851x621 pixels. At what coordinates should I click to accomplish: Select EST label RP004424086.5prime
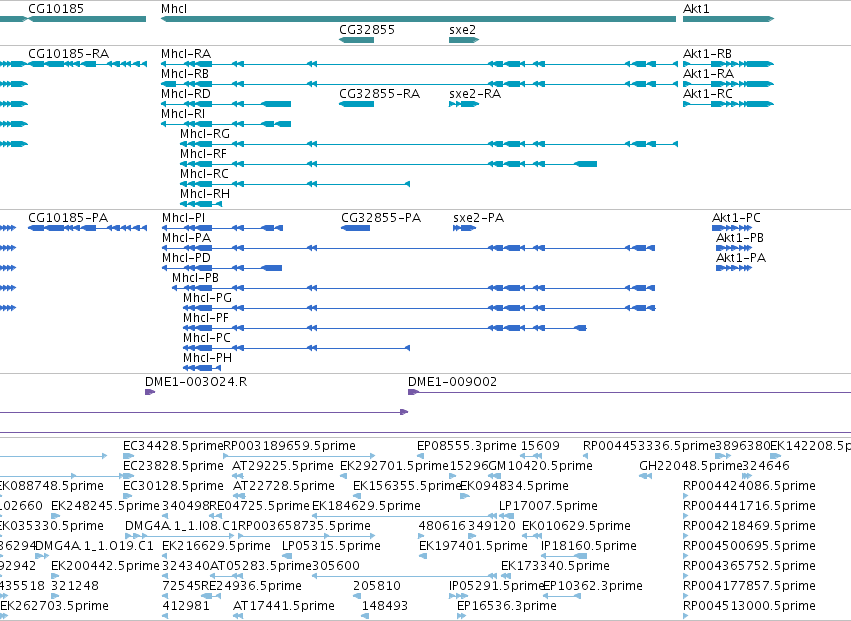tap(749, 486)
